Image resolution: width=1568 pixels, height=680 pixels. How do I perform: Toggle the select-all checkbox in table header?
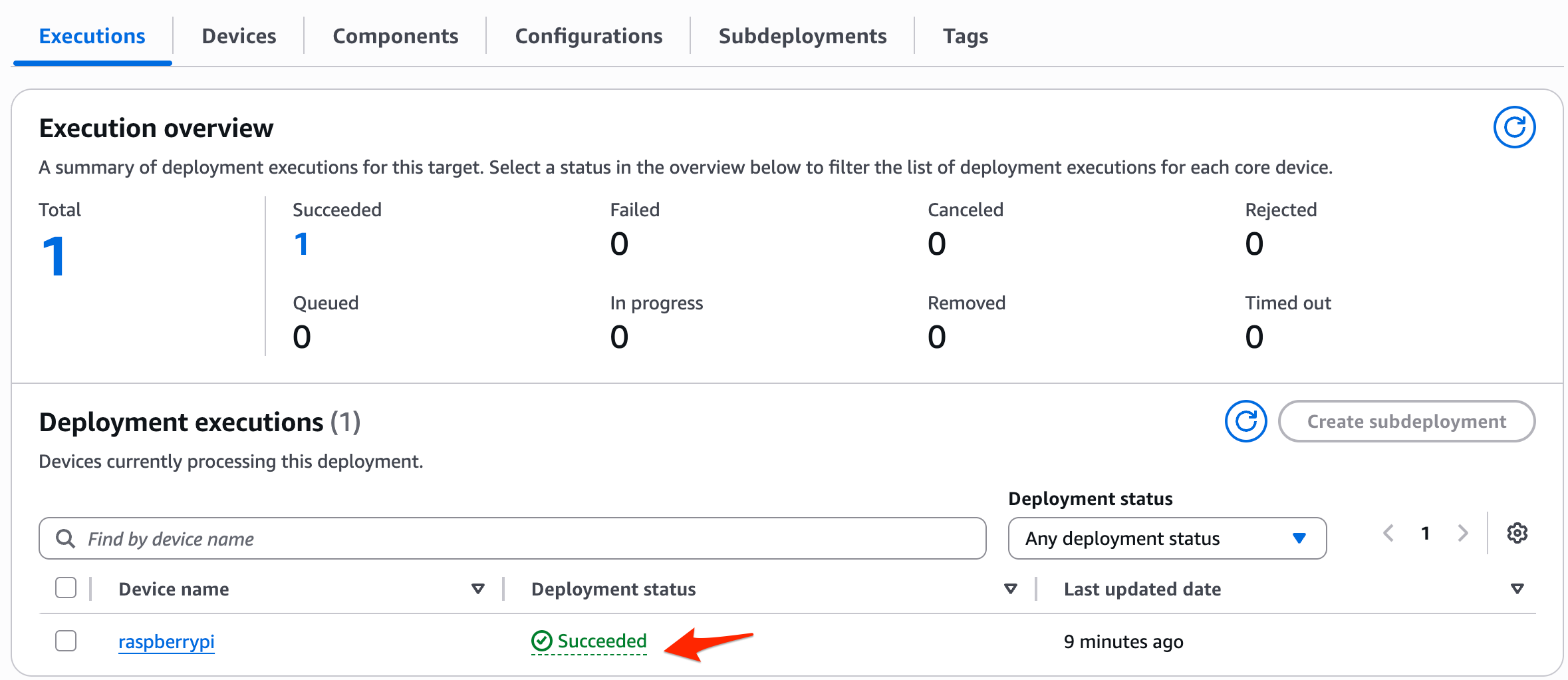(x=66, y=588)
